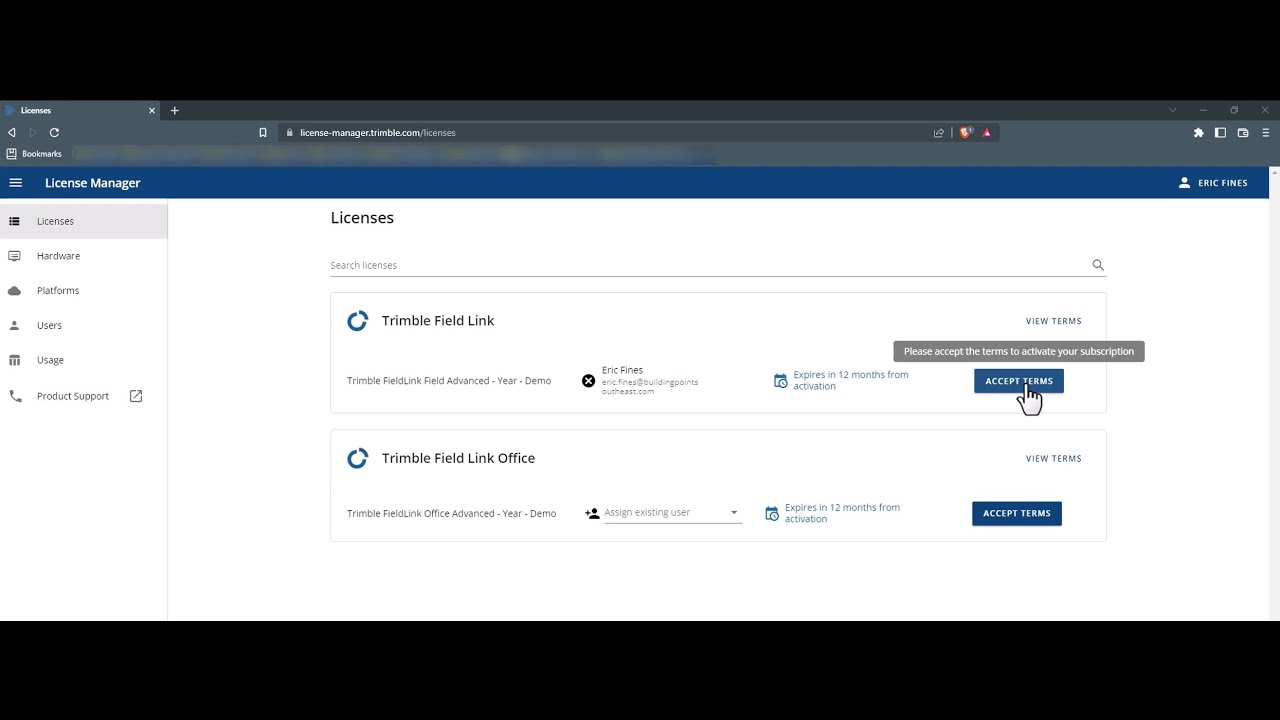
Task: Click the Hardware icon in sidebar
Action: [x=14, y=256]
